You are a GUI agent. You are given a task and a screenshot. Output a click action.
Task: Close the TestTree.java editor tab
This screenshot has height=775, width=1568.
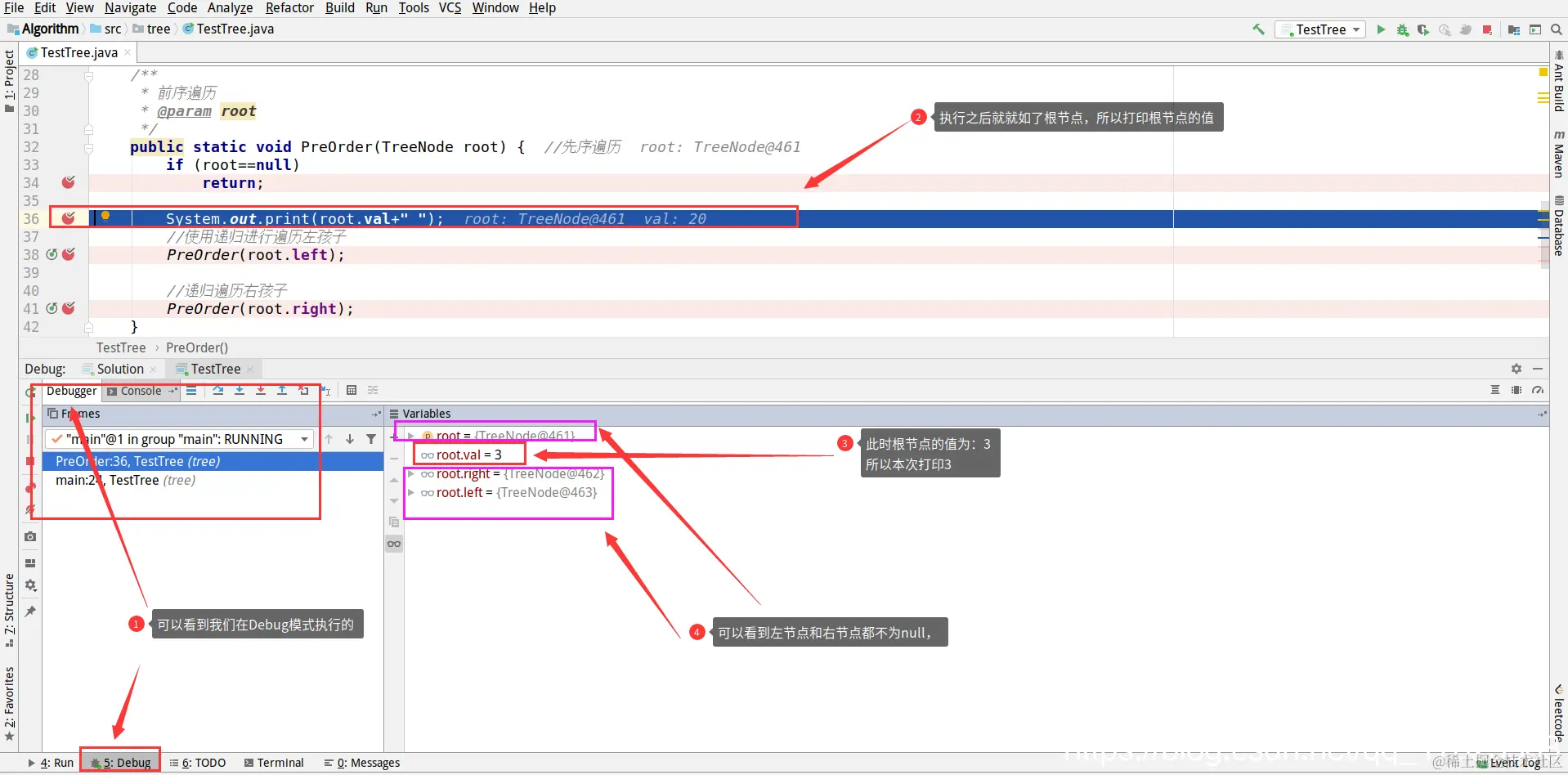[x=128, y=52]
